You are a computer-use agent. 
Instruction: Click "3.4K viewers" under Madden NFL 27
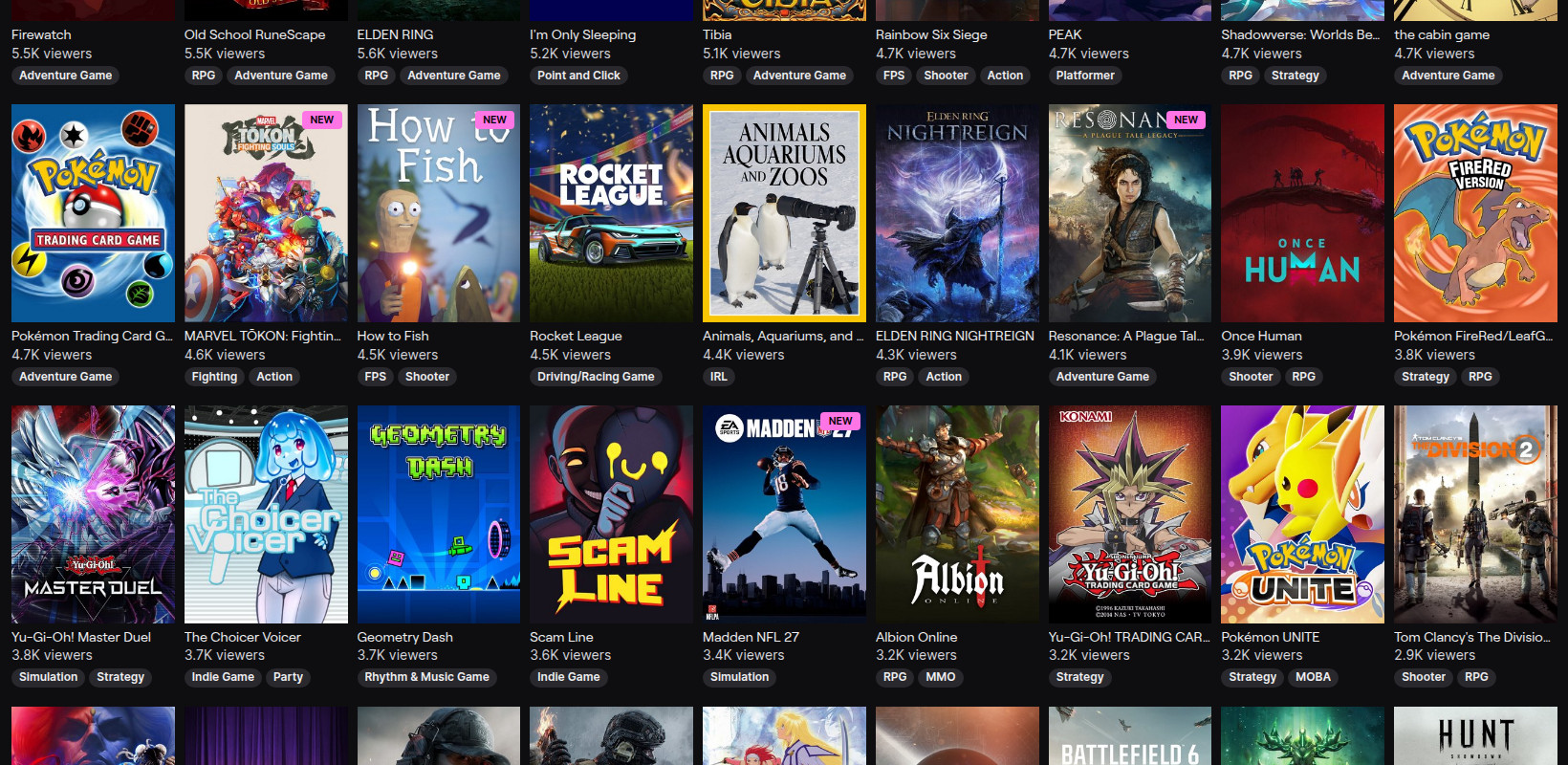coord(744,655)
